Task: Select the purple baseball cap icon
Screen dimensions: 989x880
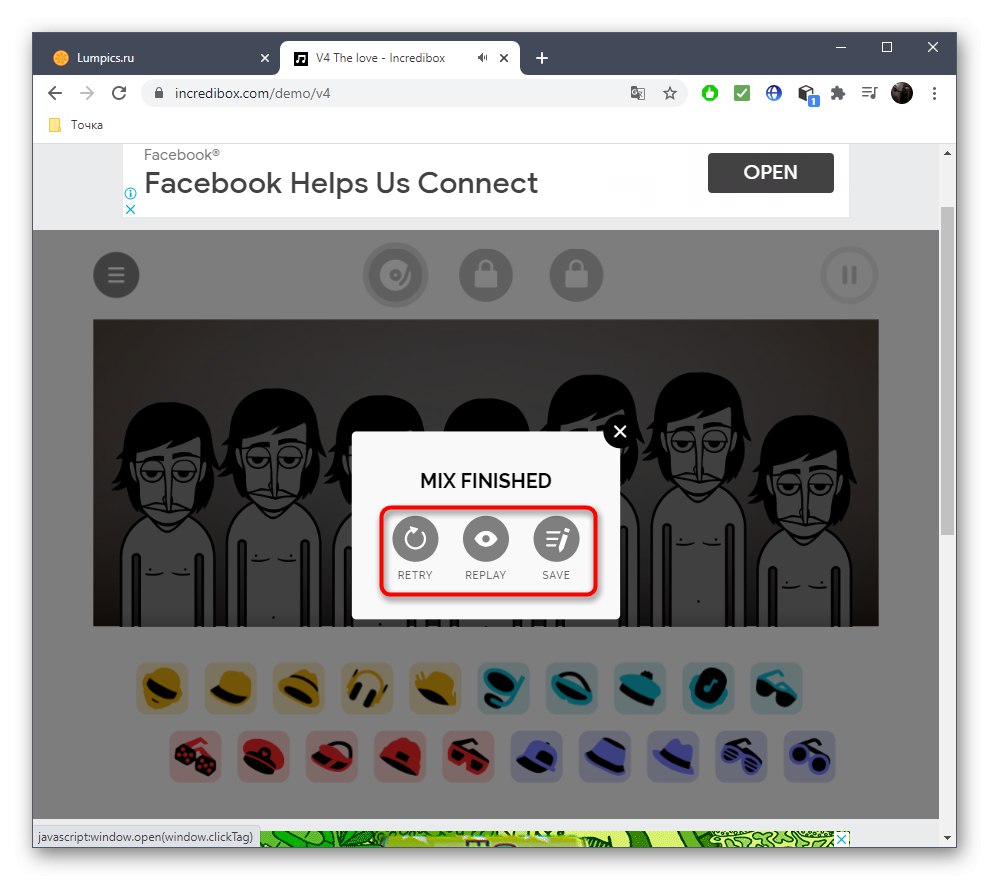Action: click(x=536, y=756)
